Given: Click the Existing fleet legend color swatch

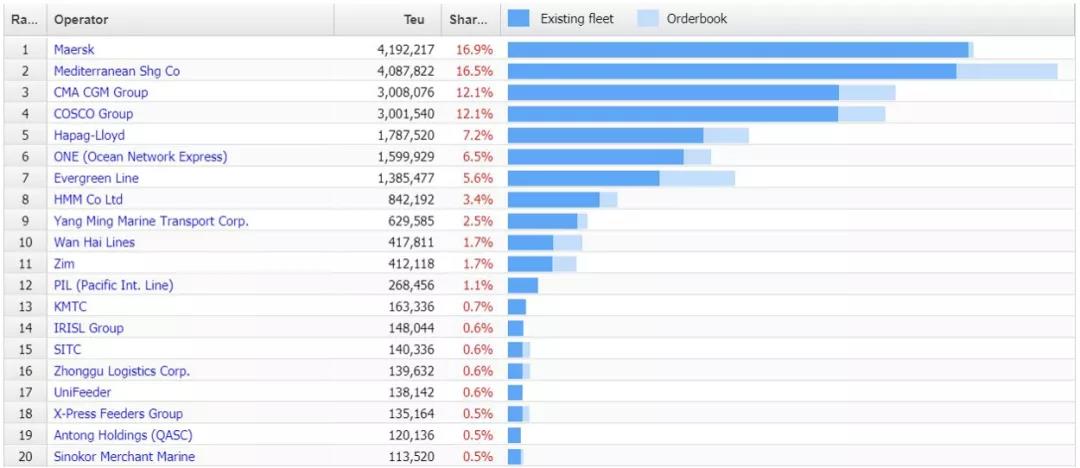Looking at the screenshot, I should click(518, 19).
